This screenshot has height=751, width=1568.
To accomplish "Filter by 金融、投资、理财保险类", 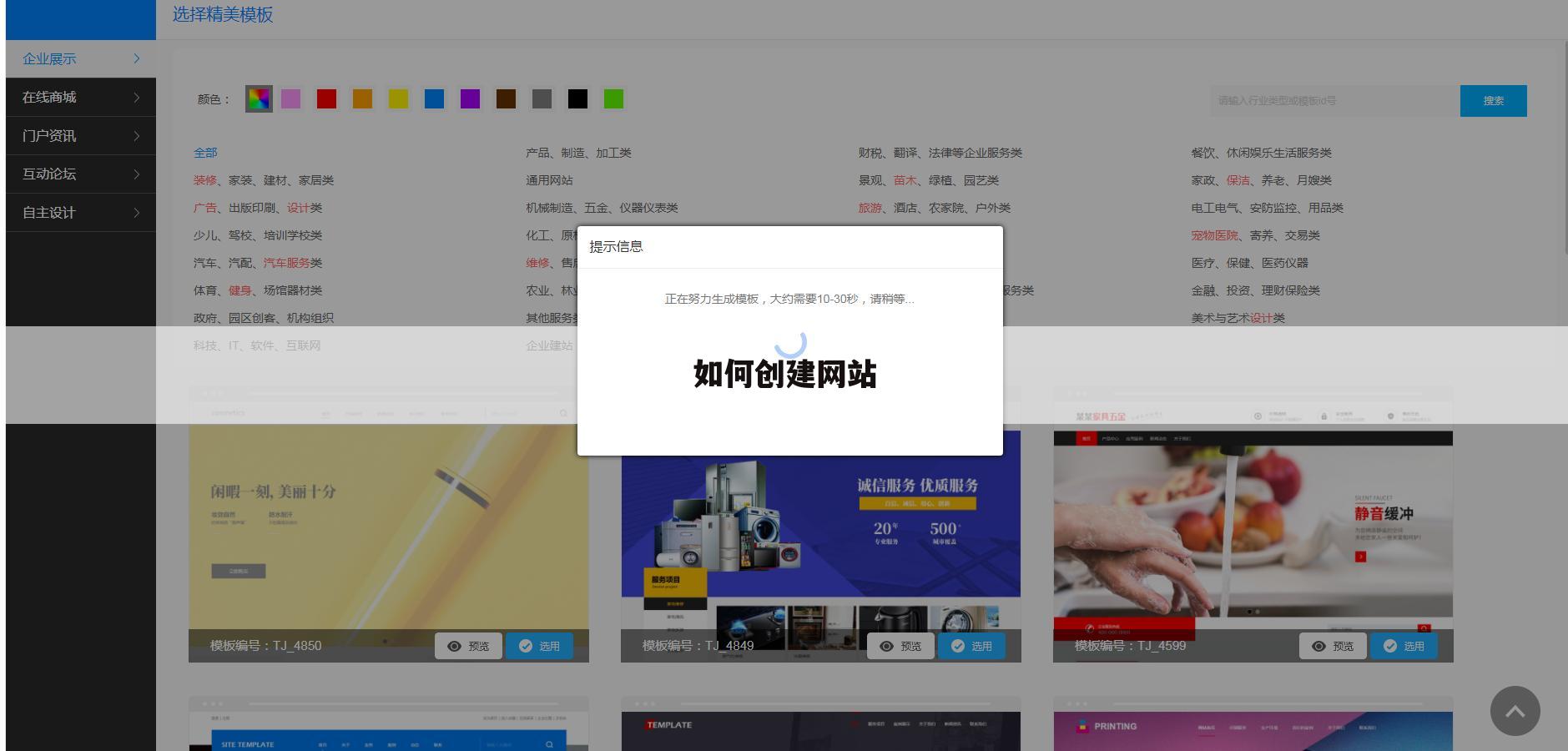I will (1256, 290).
